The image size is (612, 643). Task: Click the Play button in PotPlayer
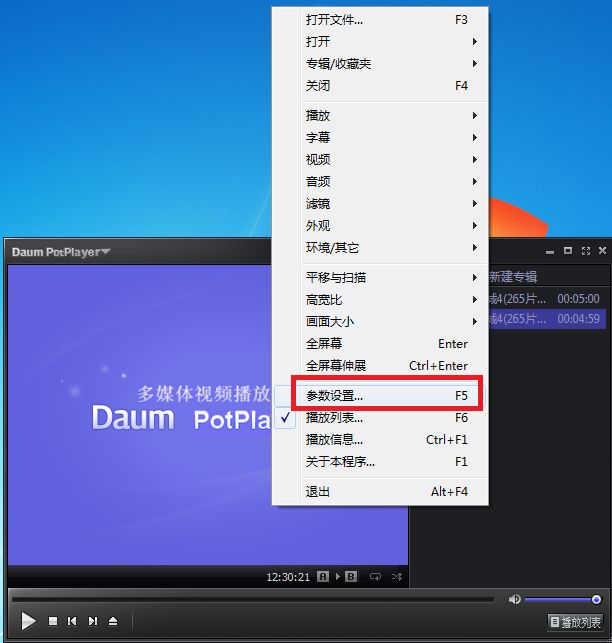coord(28,621)
